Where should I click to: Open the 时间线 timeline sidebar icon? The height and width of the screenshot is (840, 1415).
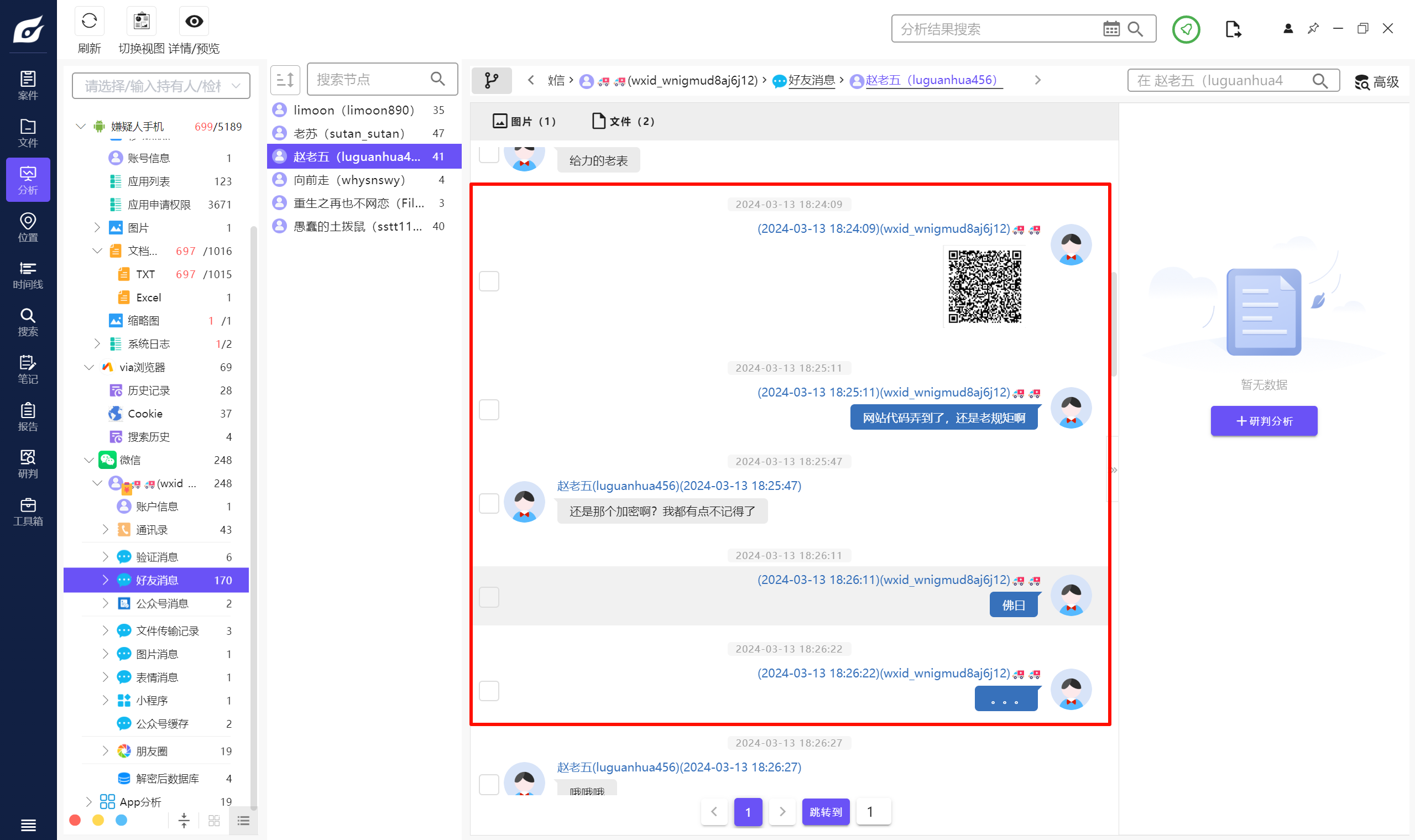click(28, 274)
